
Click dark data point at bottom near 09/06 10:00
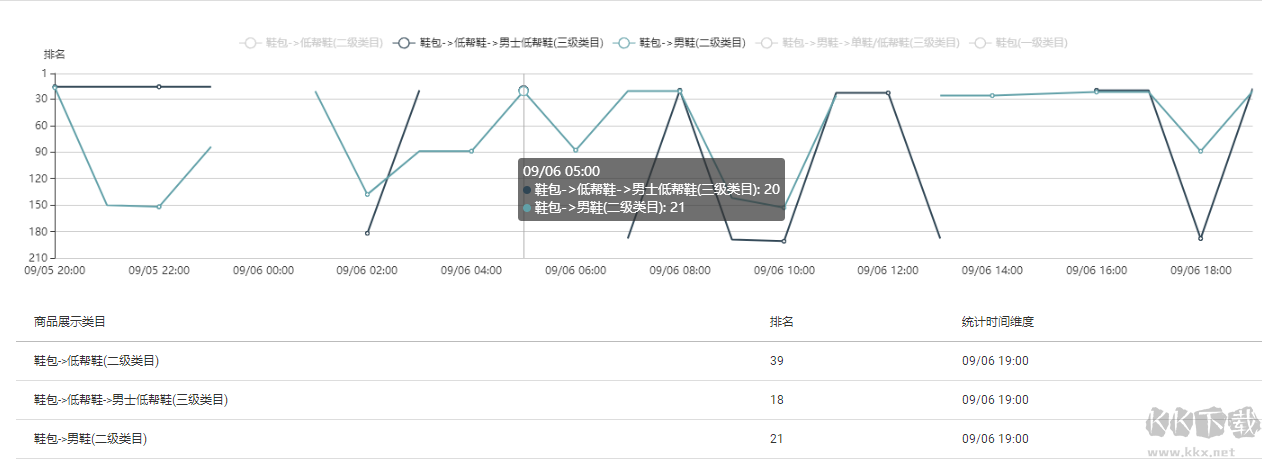click(x=784, y=241)
